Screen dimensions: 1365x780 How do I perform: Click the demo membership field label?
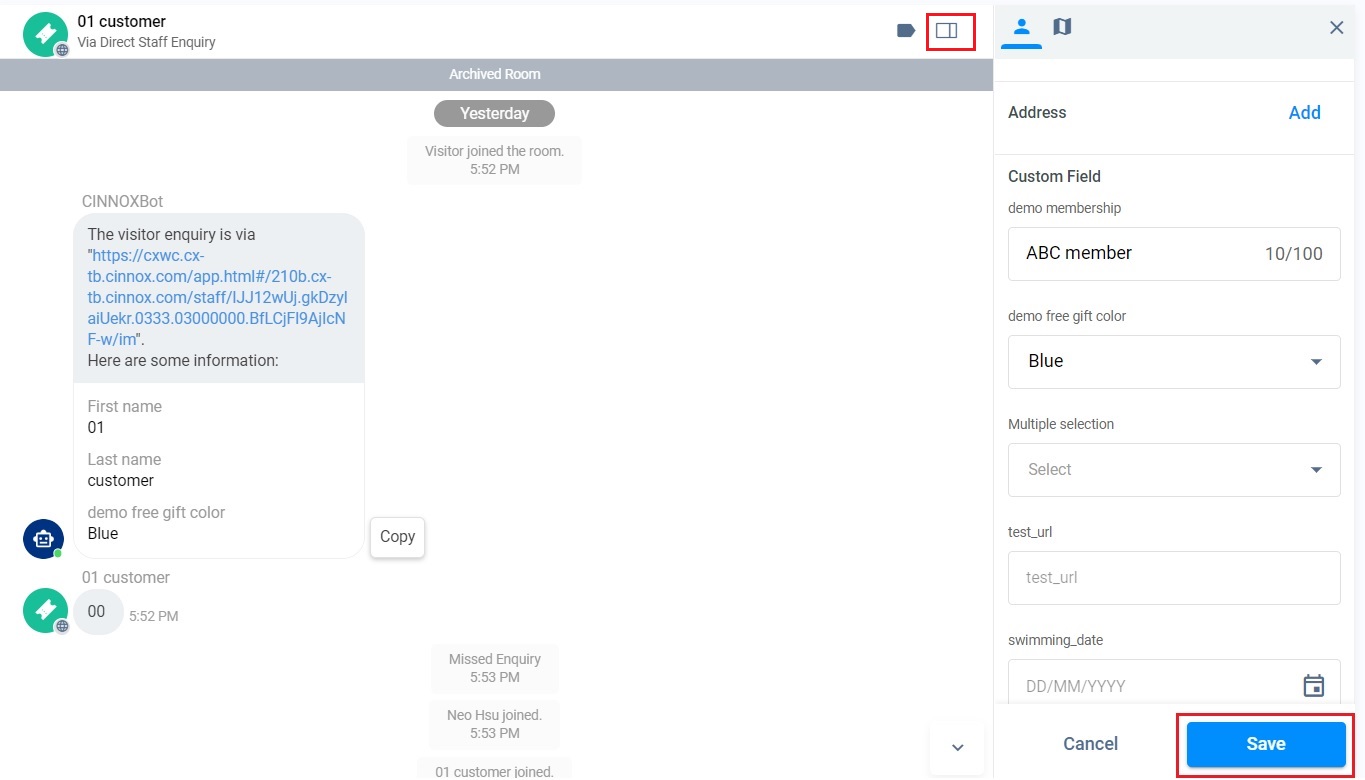tap(1064, 208)
